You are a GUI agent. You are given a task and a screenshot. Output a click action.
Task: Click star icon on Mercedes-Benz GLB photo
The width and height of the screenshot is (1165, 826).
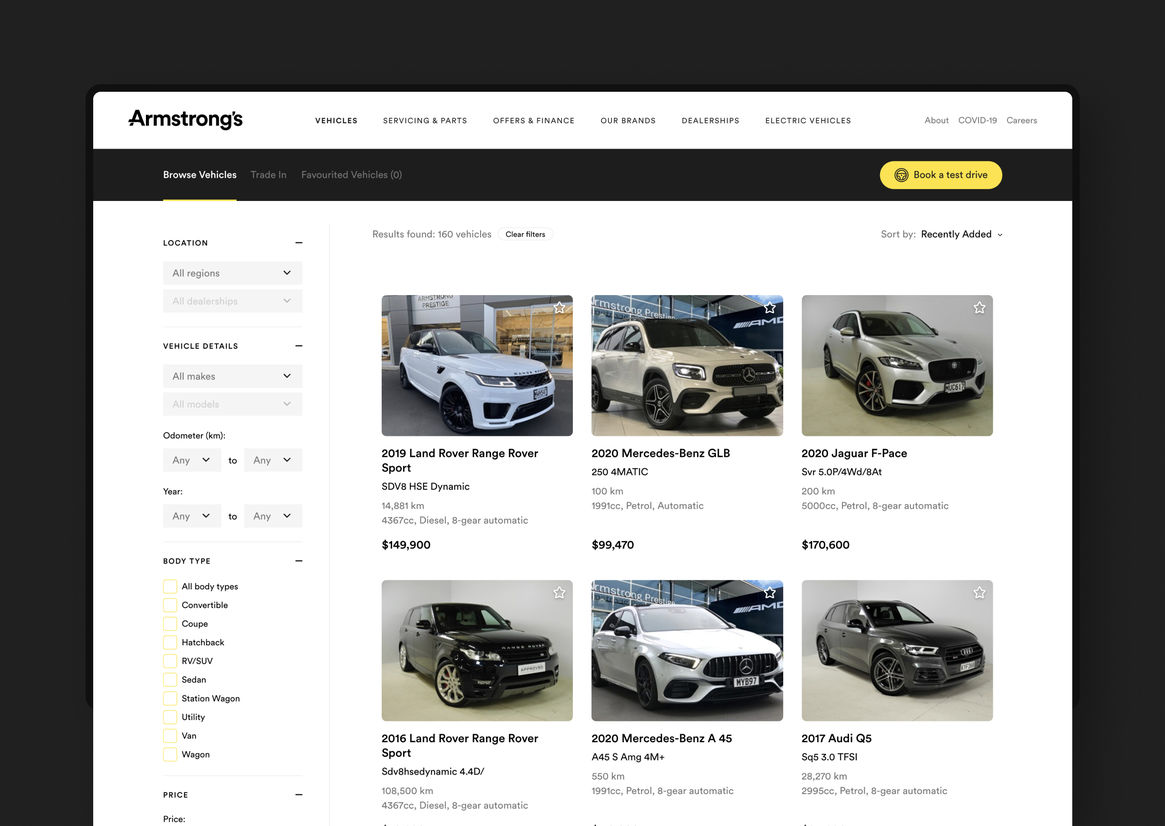click(x=769, y=308)
